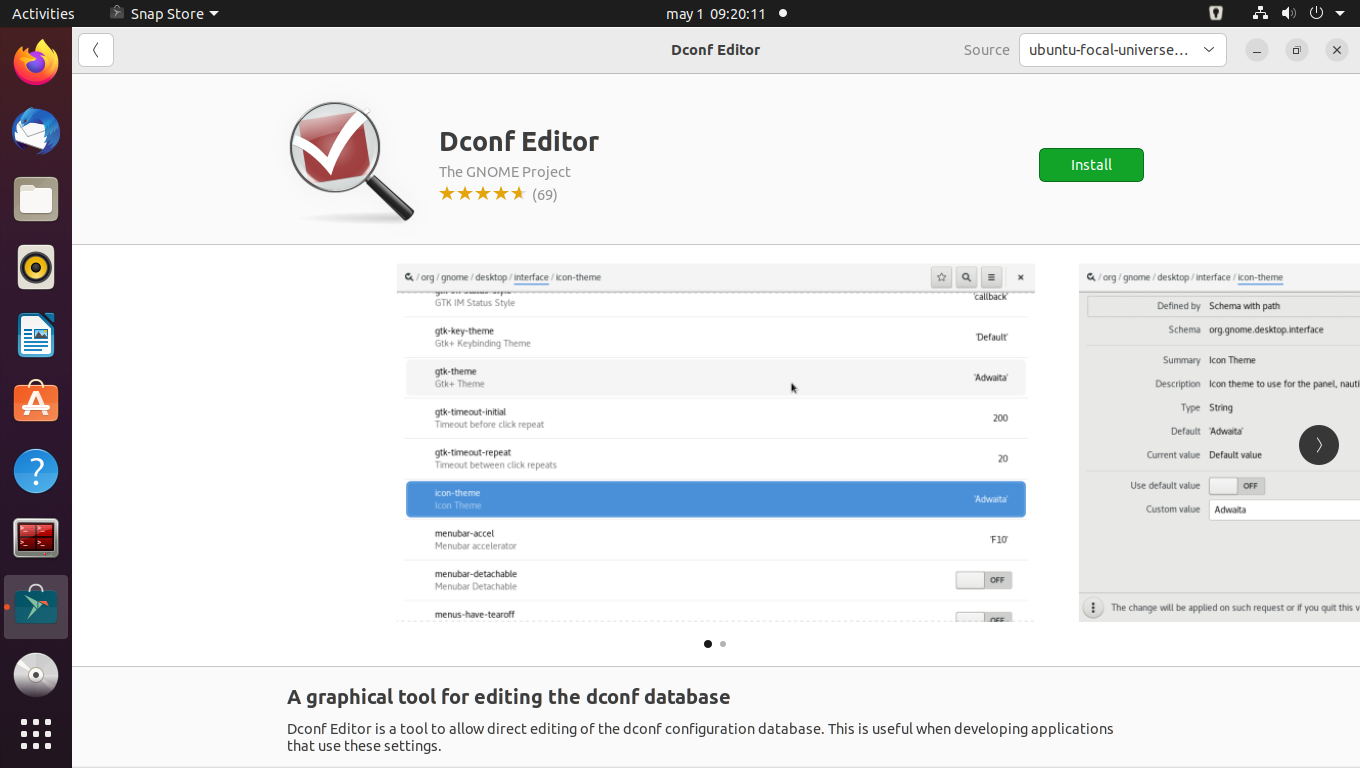Click the Source label in the header
This screenshot has width=1360, height=768.
click(987, 50)
